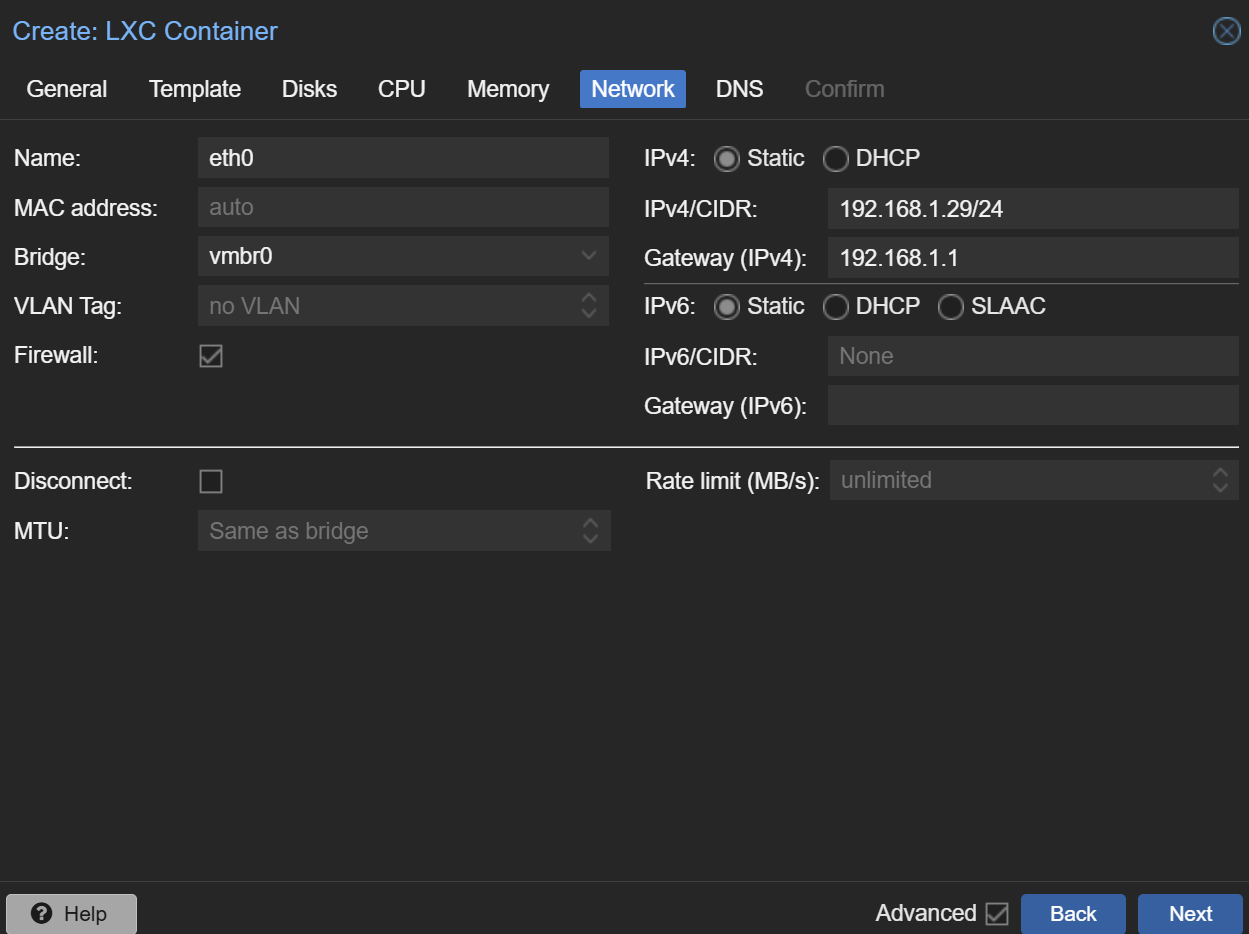Click the Help button with question icon
This screenshot has width=1249, height=934.
71,914
